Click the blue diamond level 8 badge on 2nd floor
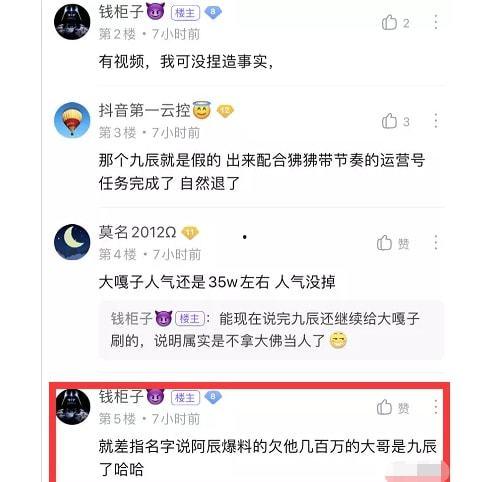Screen dimensions: 488x482 click(x=213, y=13)
